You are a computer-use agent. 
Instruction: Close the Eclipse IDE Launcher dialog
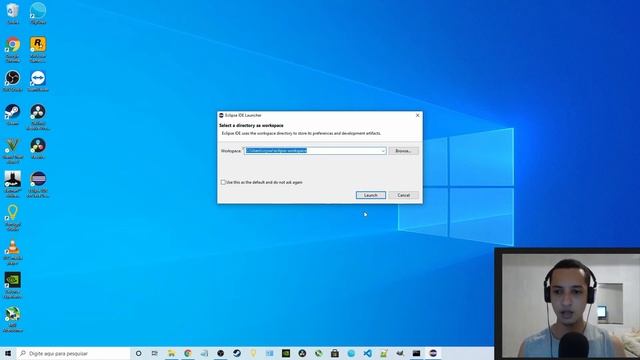pyautogui.click(x=417, y=116)
